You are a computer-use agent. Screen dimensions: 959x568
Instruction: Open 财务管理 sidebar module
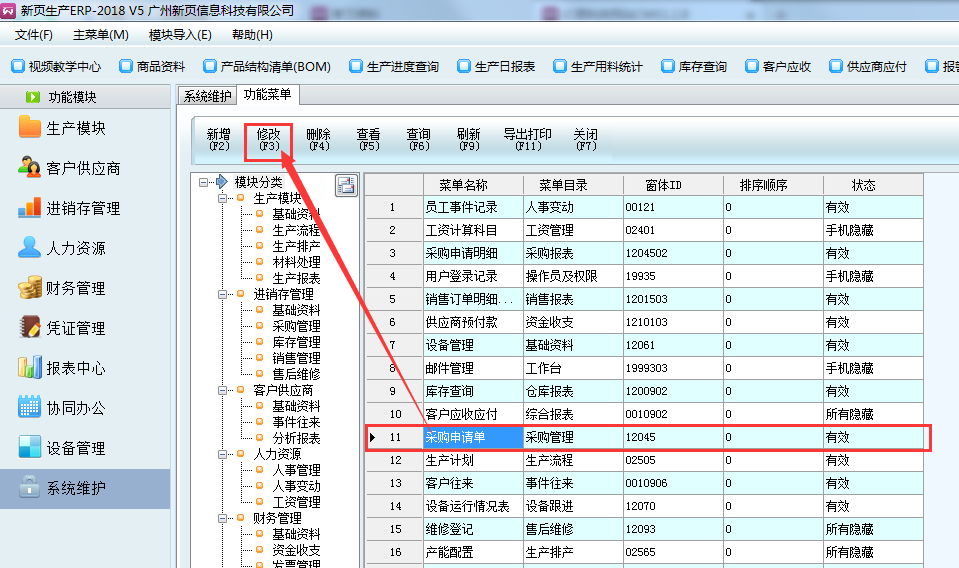(x=75, y=289)
